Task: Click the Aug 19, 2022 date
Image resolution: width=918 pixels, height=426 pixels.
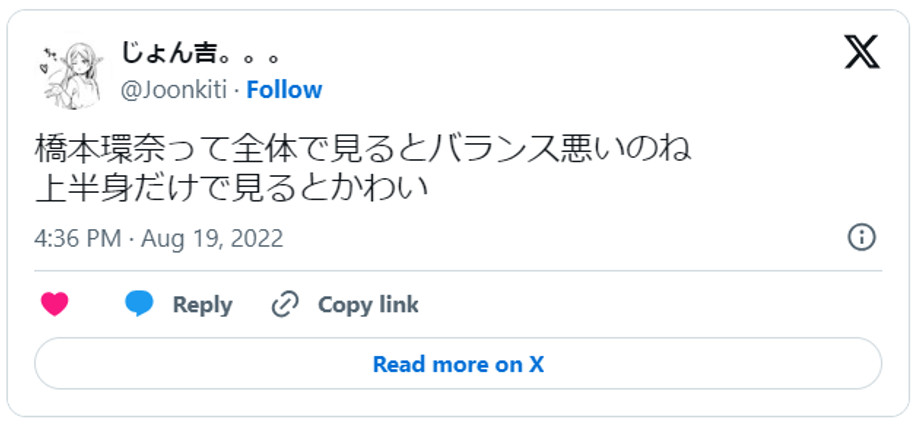Action: point(212,239)
